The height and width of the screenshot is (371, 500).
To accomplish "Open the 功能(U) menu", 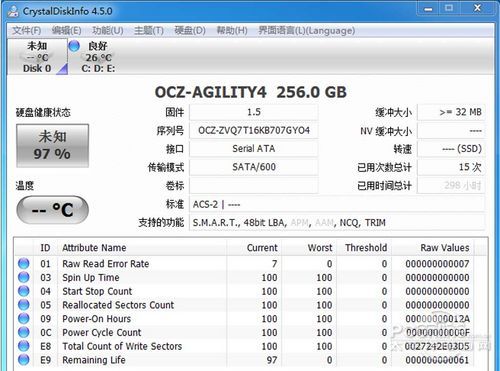I will [108, 31].
